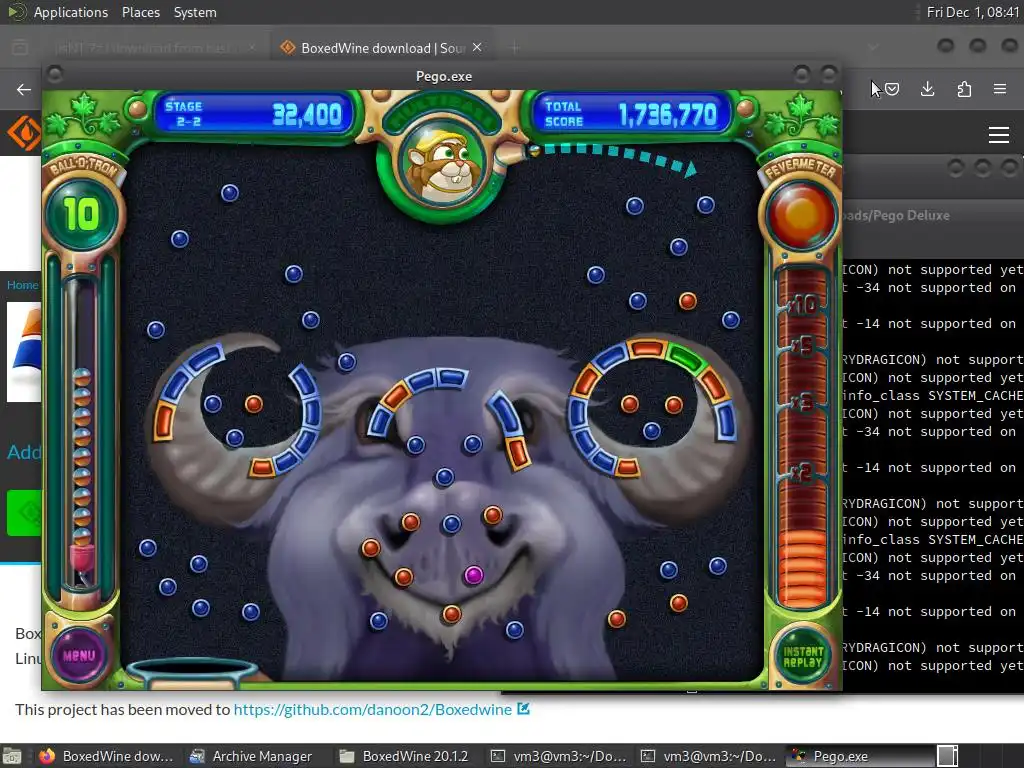
Task: Open the Firefox extensions icon
Action: [964, 89]
